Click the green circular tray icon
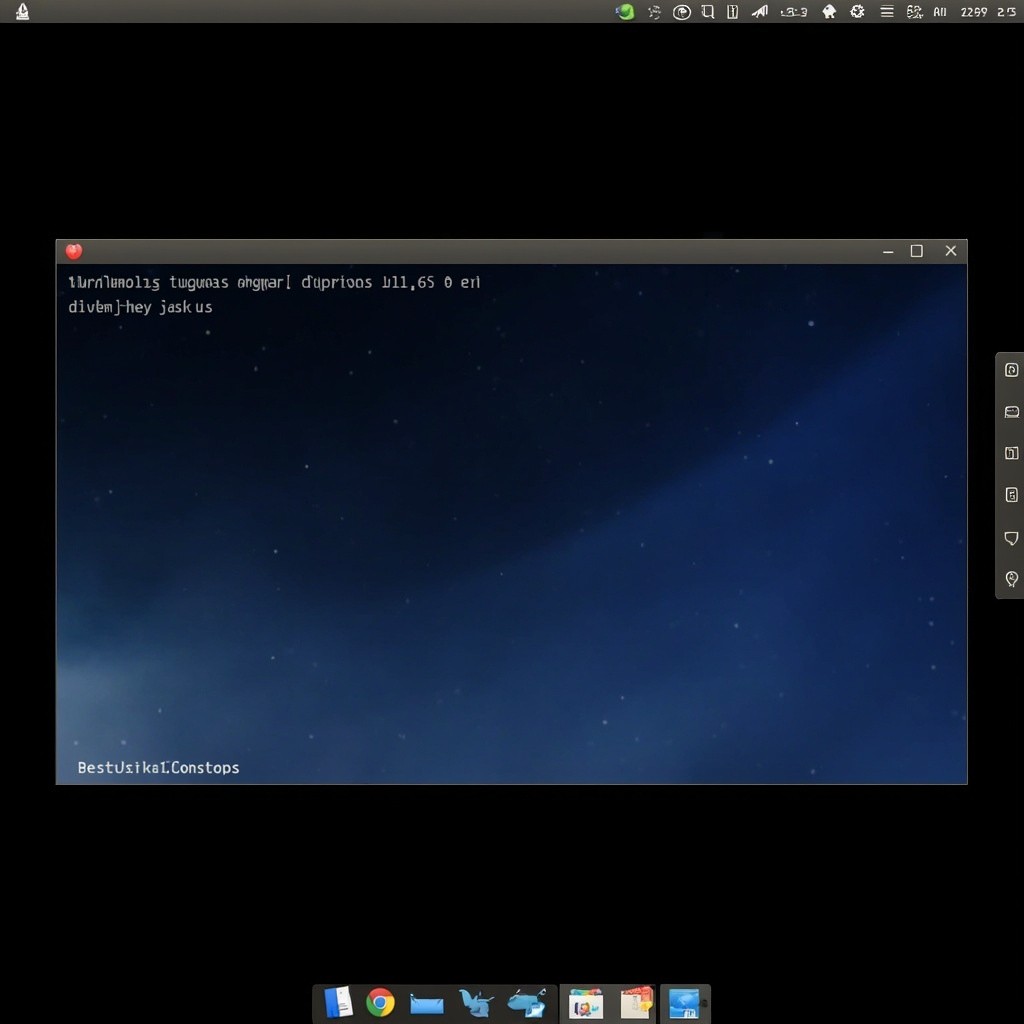The height and width of the screenshot is (1024, 1024). pos(626,12)
